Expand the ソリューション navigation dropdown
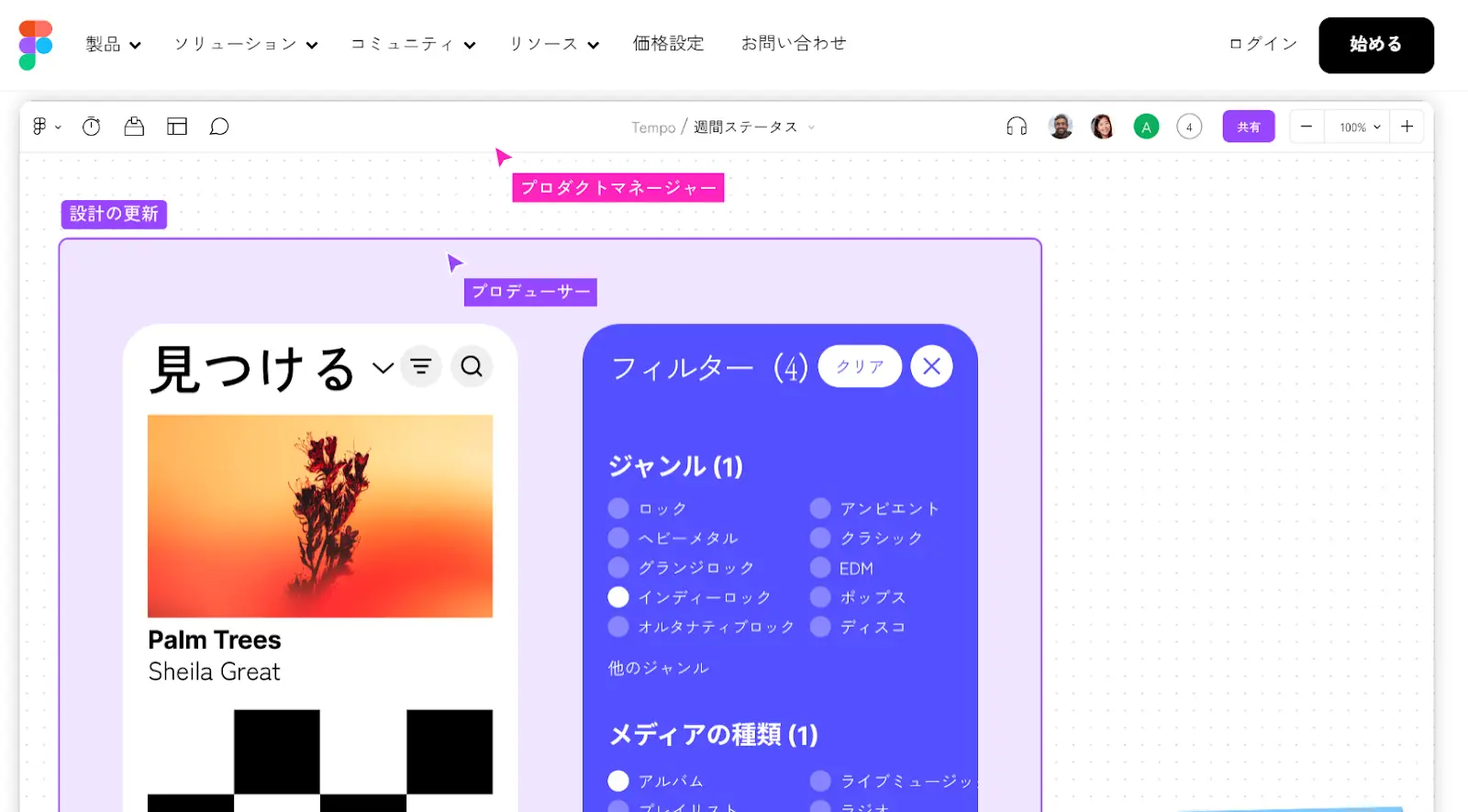 [246, 44]
